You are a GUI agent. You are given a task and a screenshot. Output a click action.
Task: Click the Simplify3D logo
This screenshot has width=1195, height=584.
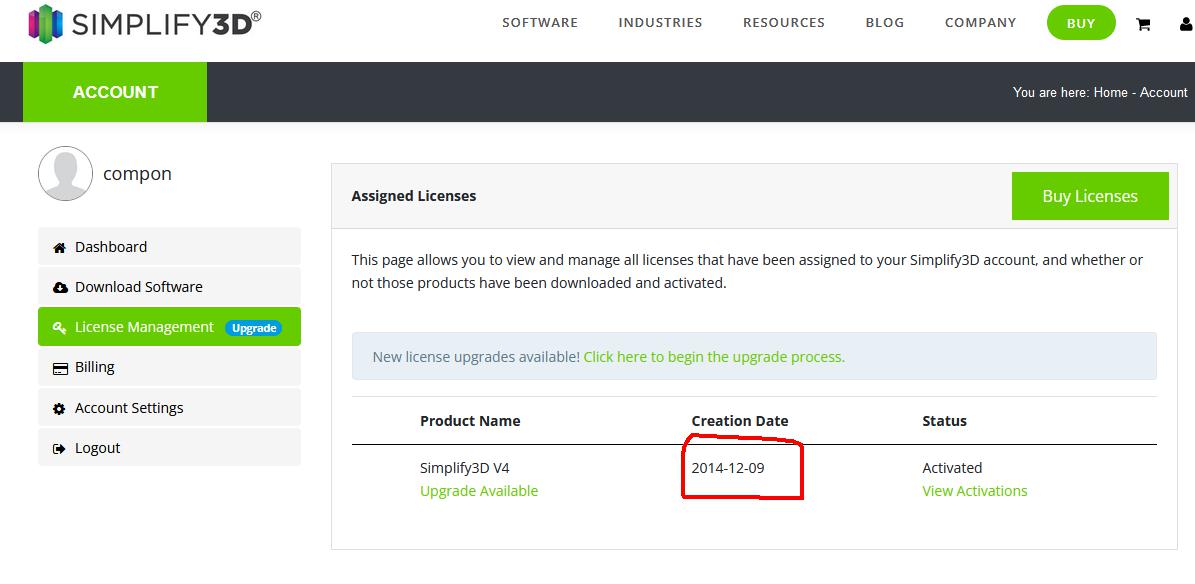pos(144,24)
